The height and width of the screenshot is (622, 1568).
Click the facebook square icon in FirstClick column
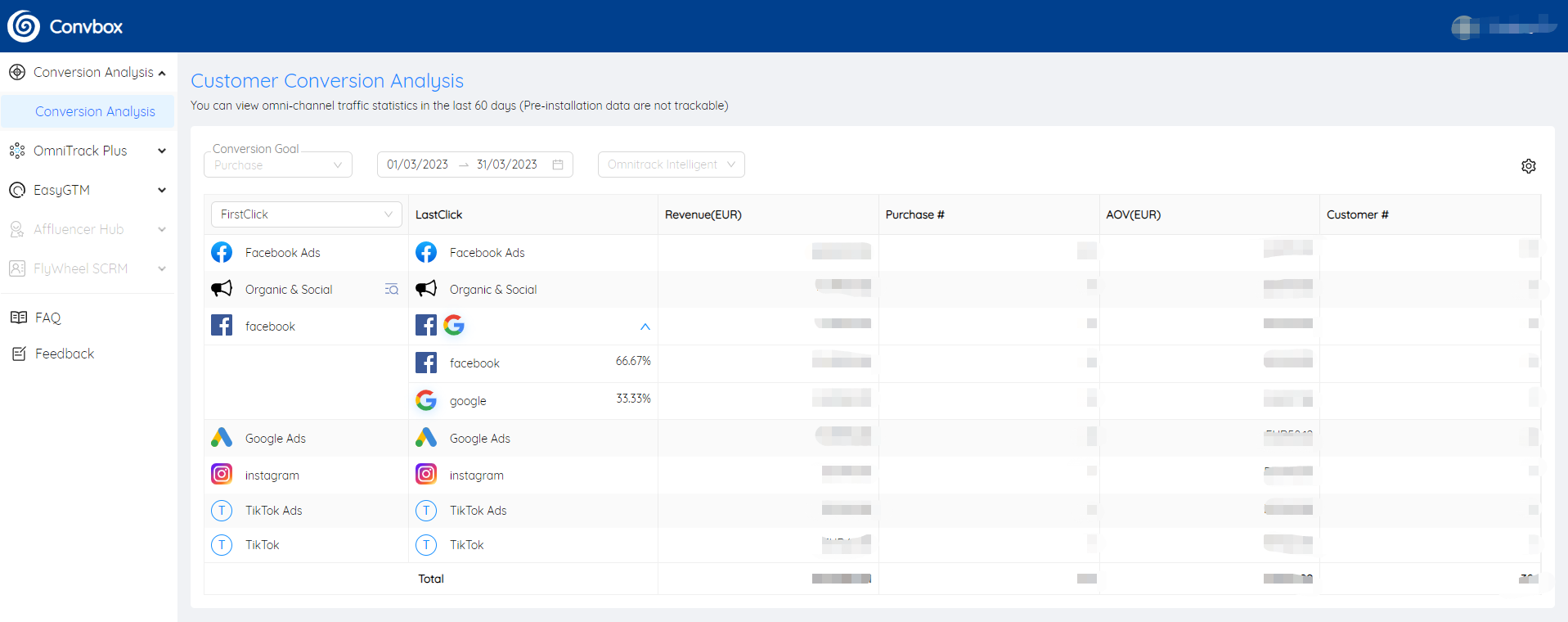222,325
